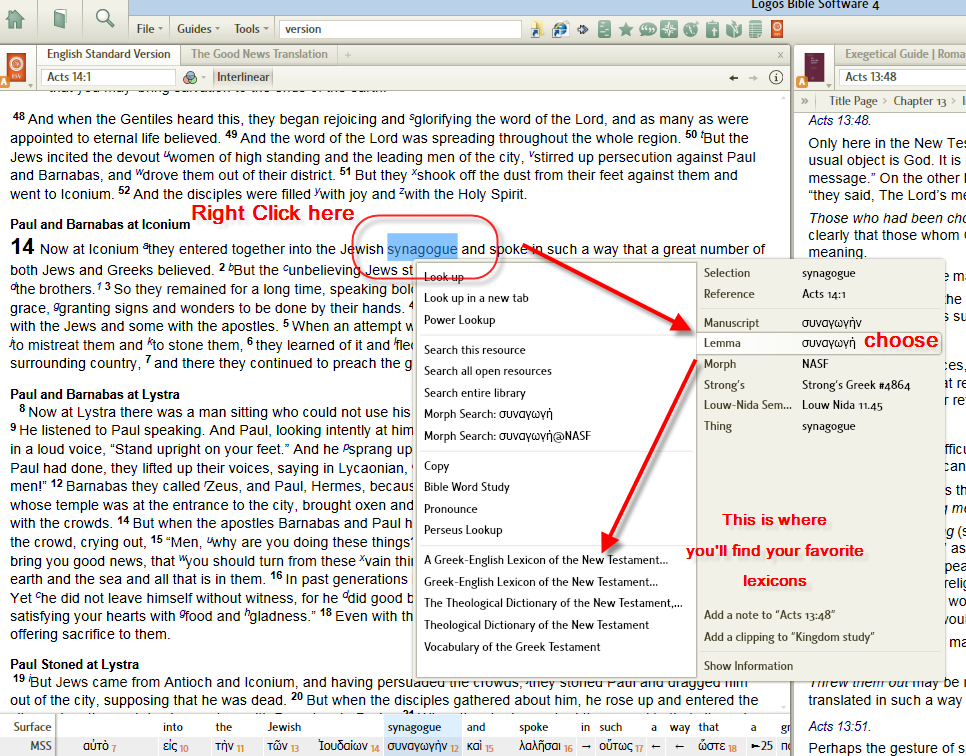Click the folder shortcut in toolbar
Image resolution: width=966 pixels, height=756 pixels.
tap(537, 29)
